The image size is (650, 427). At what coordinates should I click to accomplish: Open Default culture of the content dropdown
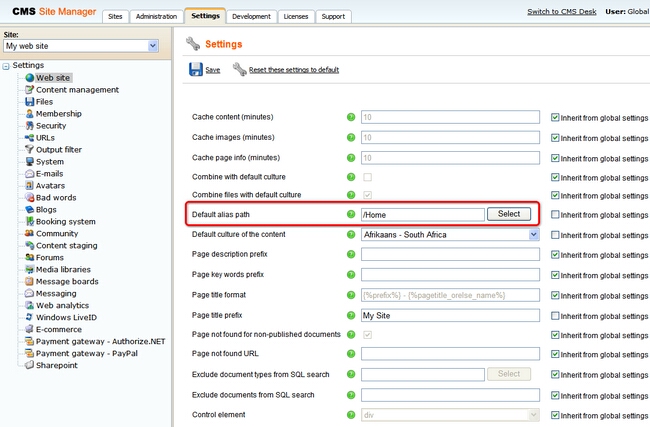tap(534, 234)
